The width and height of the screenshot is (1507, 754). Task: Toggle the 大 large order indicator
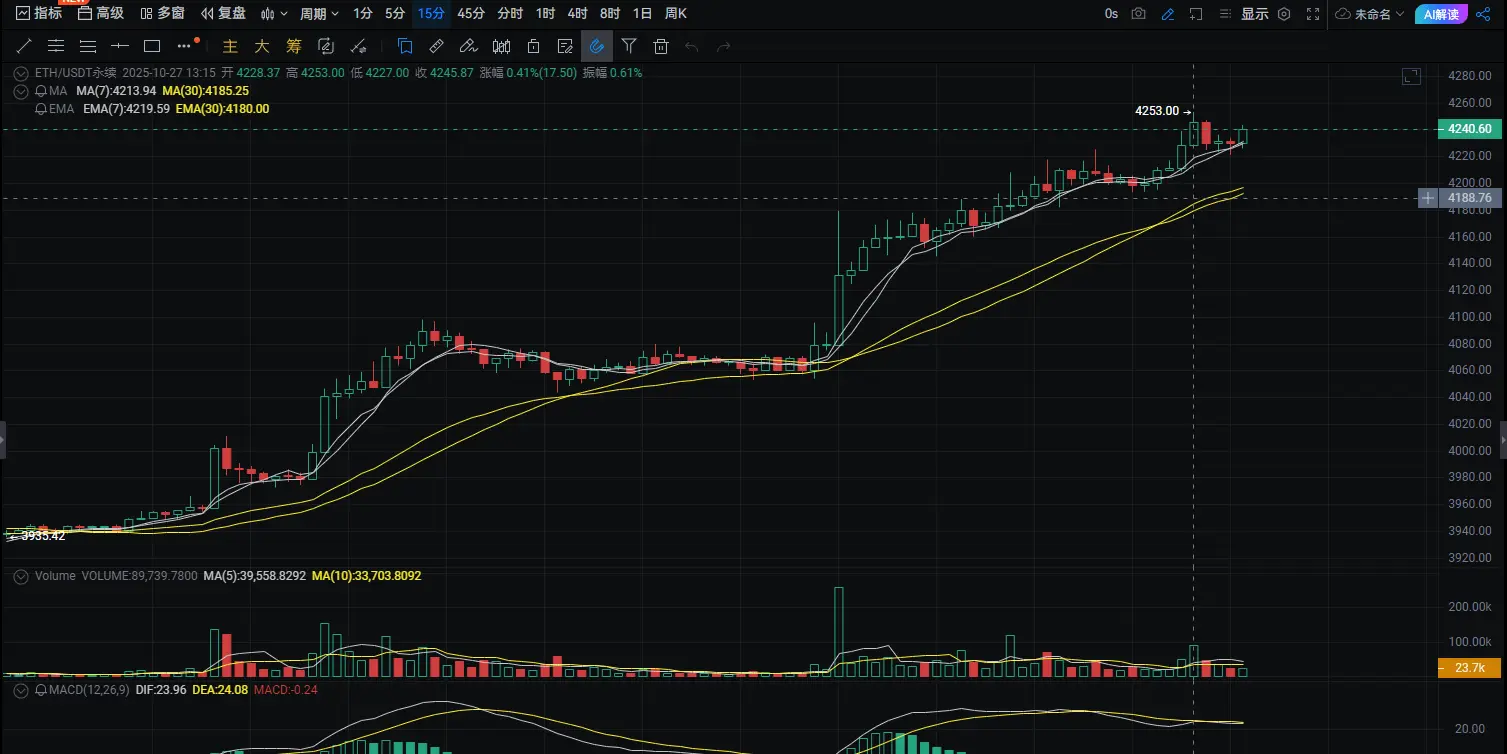[x=262, y=46]
